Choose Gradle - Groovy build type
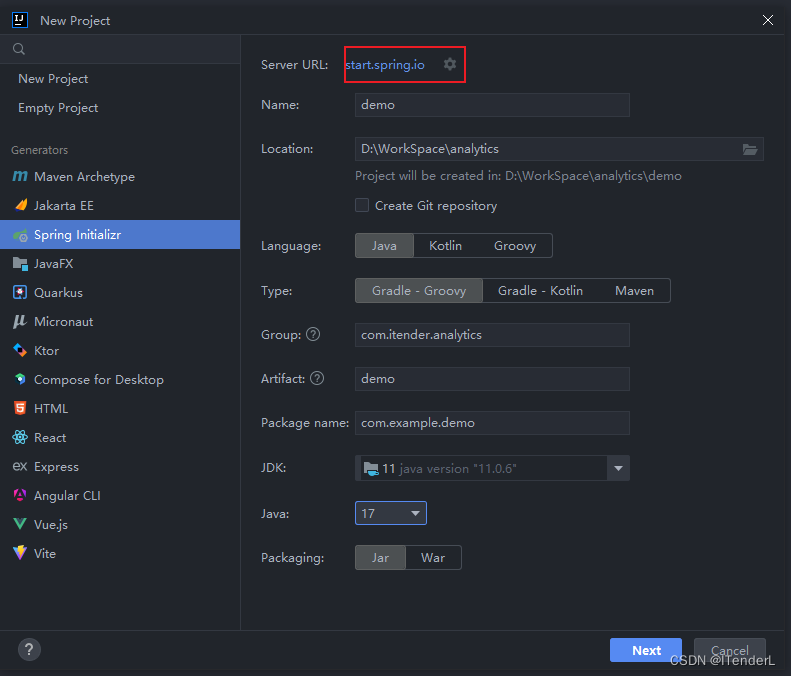The image size is (791, 676). pyautogui.click(x=419, y=291)
